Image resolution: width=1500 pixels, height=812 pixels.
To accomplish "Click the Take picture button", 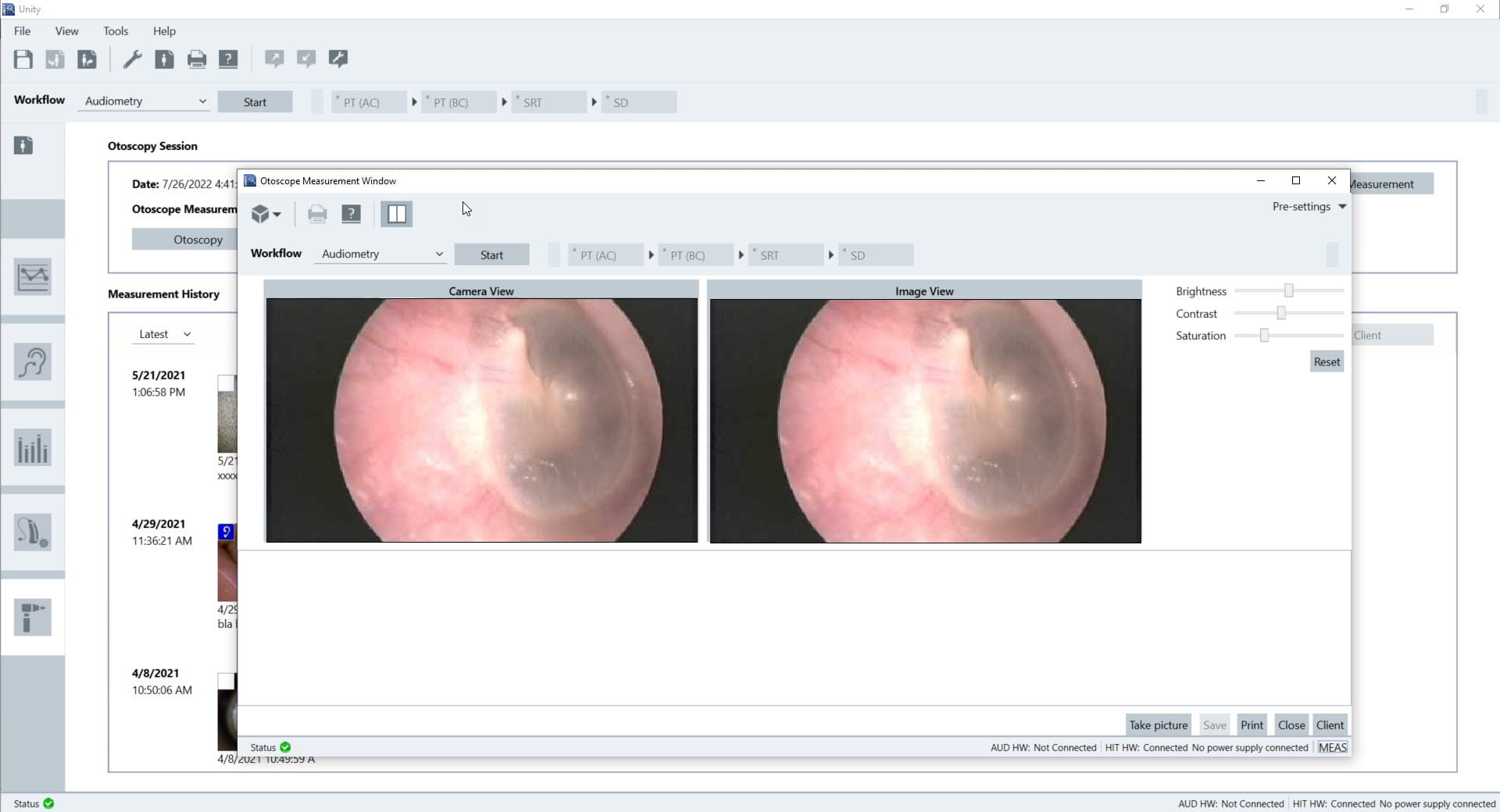I will [x=1158, y=725].
